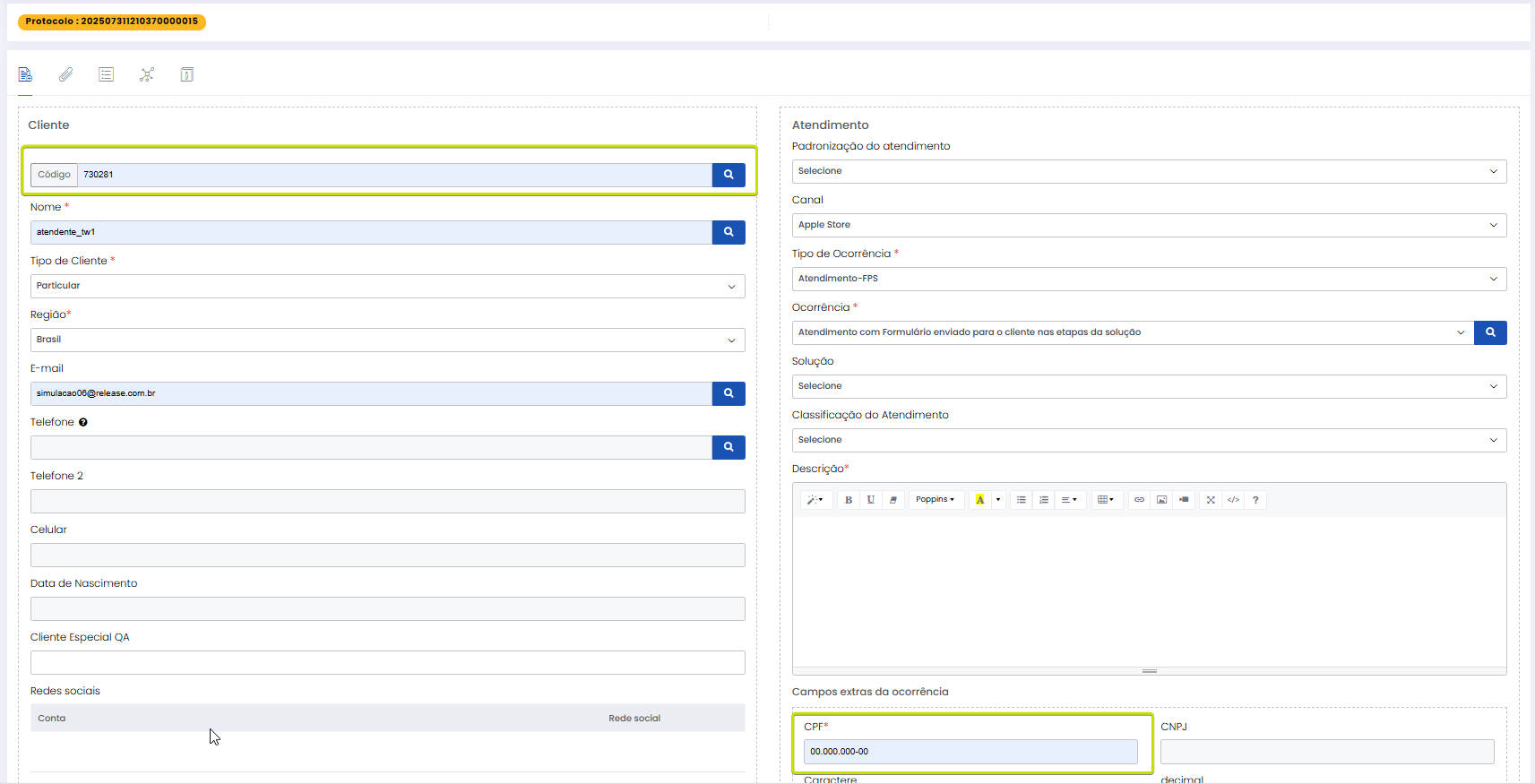Switch editor to code view

pos(1233,500)
